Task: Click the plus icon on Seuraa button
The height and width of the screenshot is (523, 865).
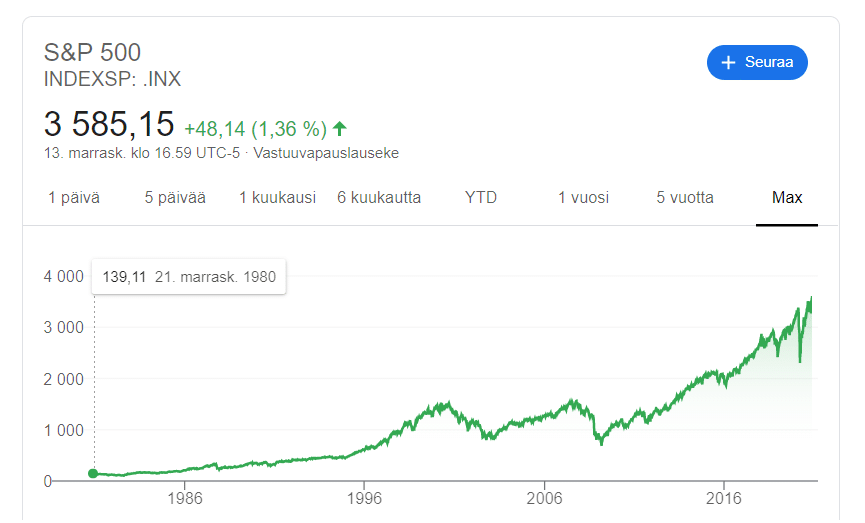Action: click(728, 62)
